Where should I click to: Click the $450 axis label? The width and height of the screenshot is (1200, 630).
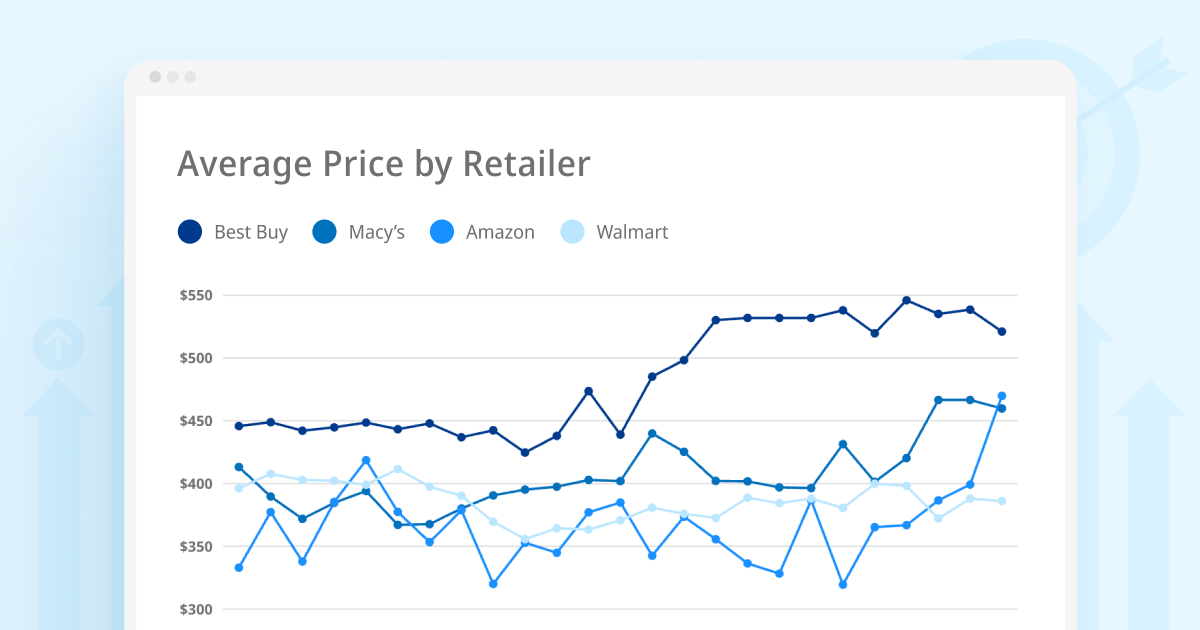point(195,421)
